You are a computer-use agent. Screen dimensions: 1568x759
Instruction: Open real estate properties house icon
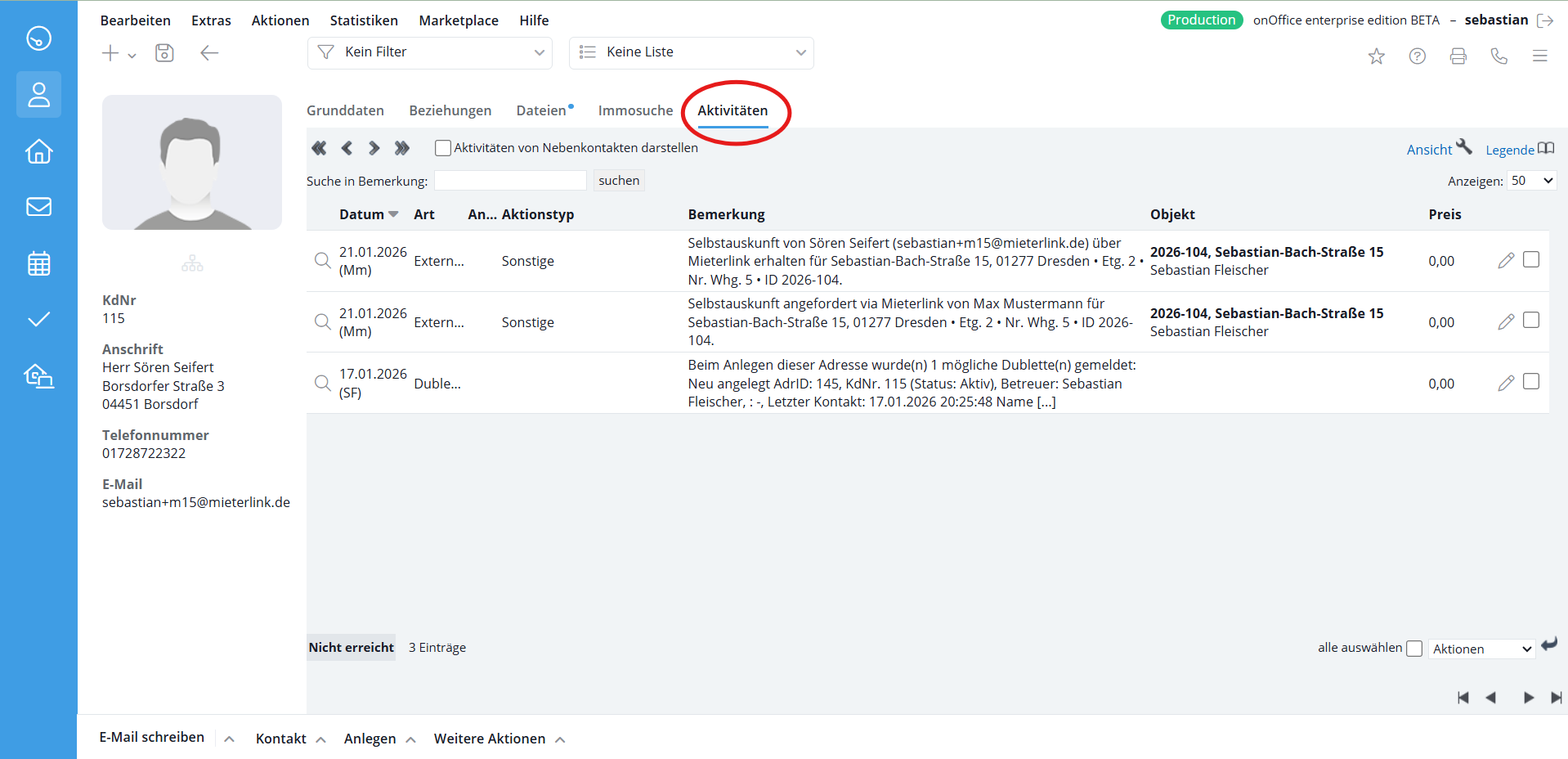pos(38,151)
